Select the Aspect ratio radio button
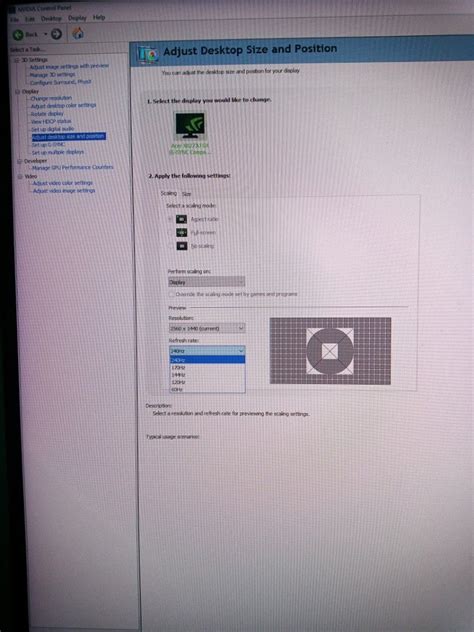 point(170,219)
